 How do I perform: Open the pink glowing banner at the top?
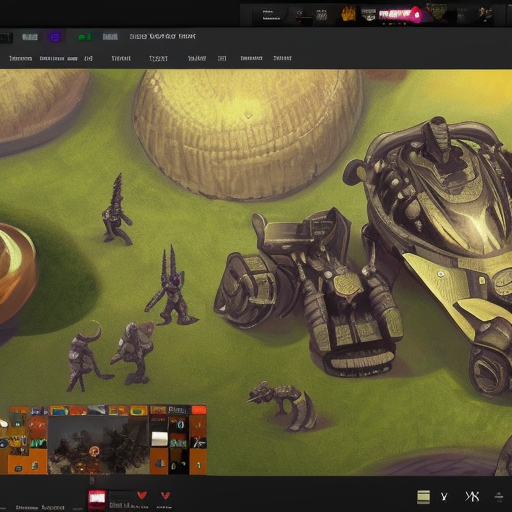[x=400, y=15]
